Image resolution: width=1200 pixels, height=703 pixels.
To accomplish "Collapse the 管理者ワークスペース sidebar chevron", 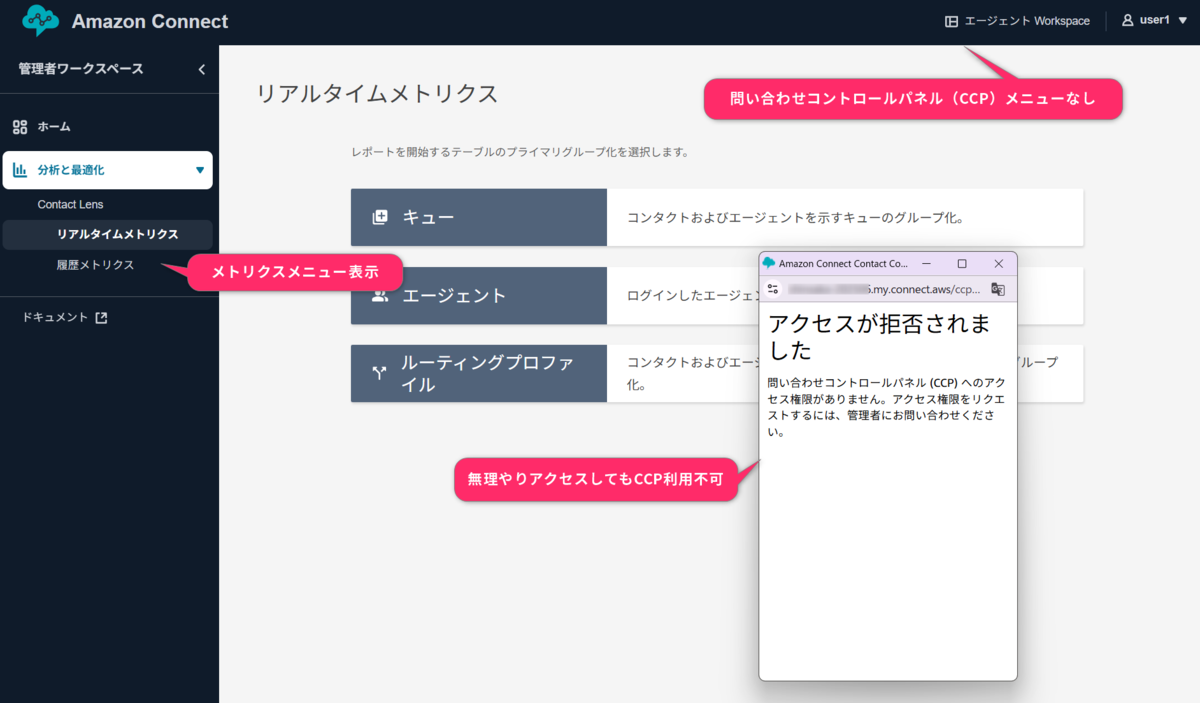I will click(x=201, y=70).
